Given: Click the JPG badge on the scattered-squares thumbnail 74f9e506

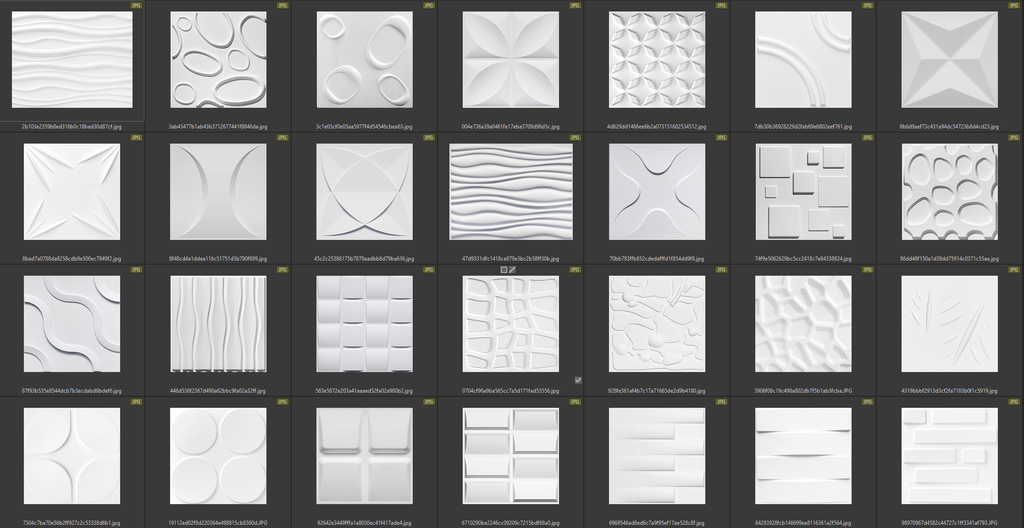Looking at the screenshot, I should tap(868, 137).
